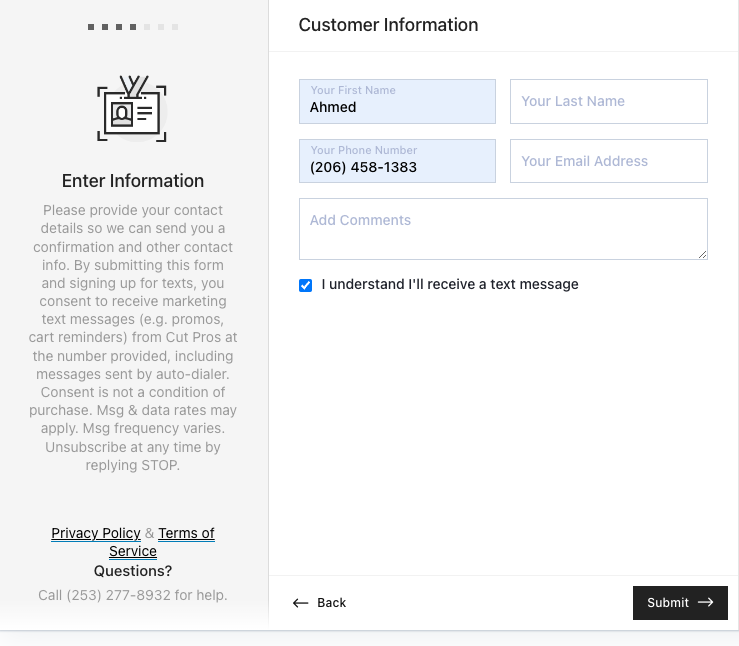Click the 'I understand I'll receive a text message' label

(x=450, y=284)
